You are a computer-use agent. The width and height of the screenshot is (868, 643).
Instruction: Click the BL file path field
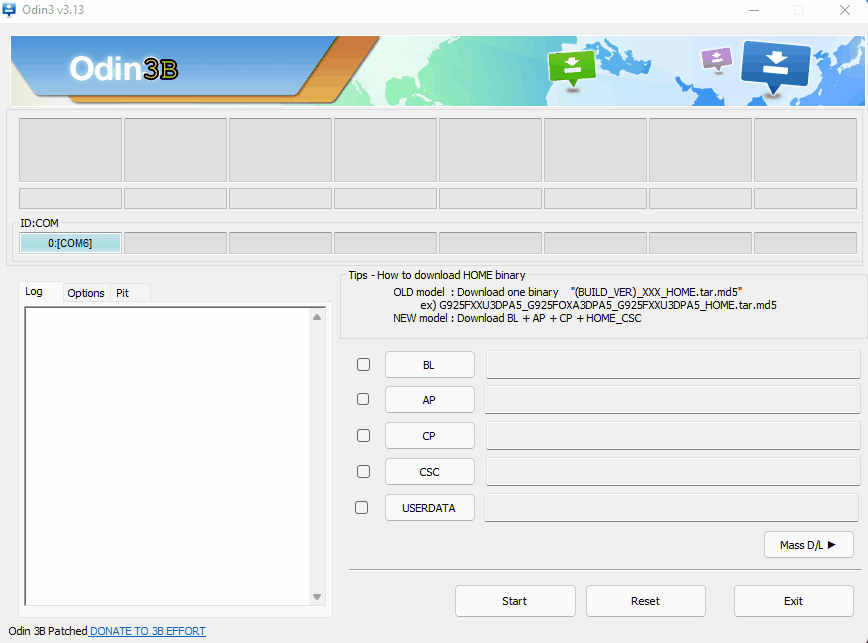click(673, 365)
